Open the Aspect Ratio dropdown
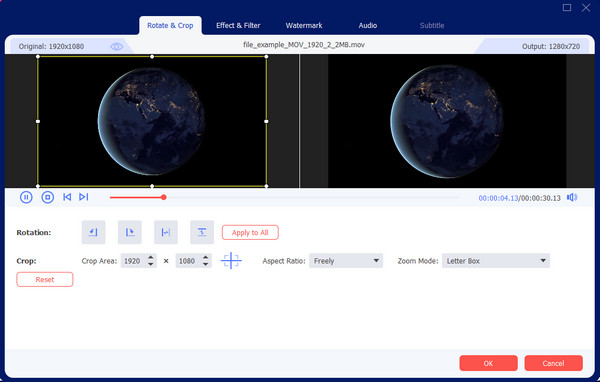The width and height of the screenshot is (600, 382). 346,261
